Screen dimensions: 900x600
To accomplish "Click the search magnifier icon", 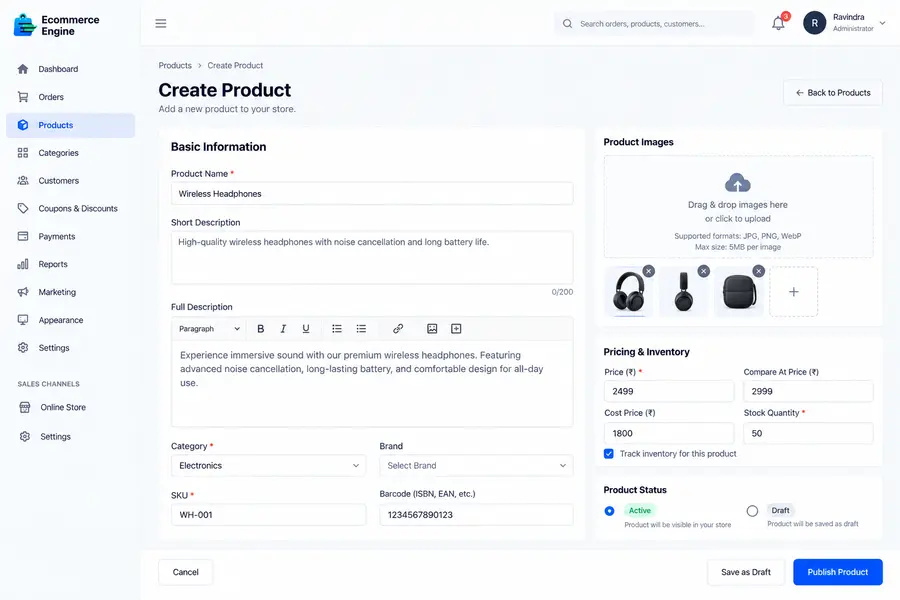I will (567, 24).
